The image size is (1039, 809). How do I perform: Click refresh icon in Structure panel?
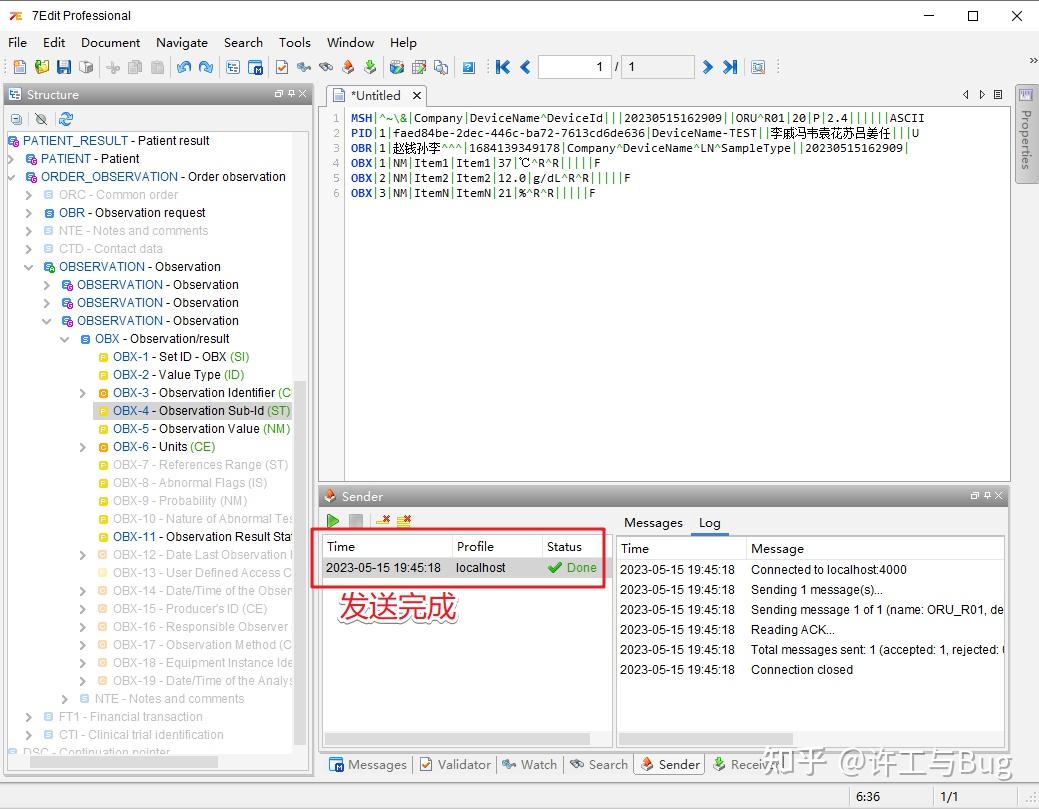[x=65, y=119]
